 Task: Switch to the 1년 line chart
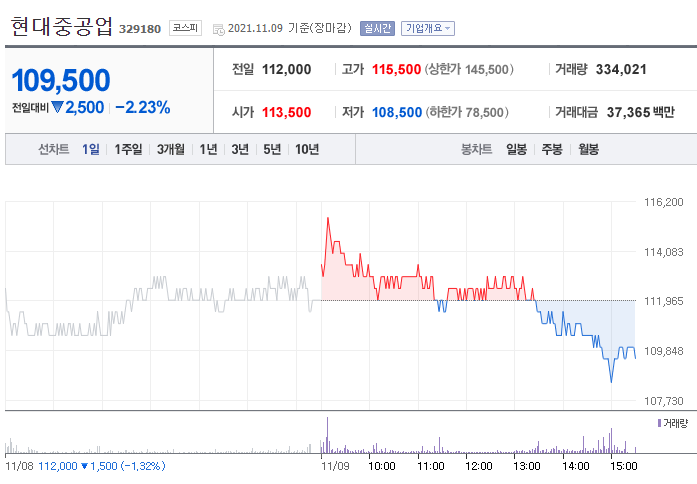[x=208, y=149]
